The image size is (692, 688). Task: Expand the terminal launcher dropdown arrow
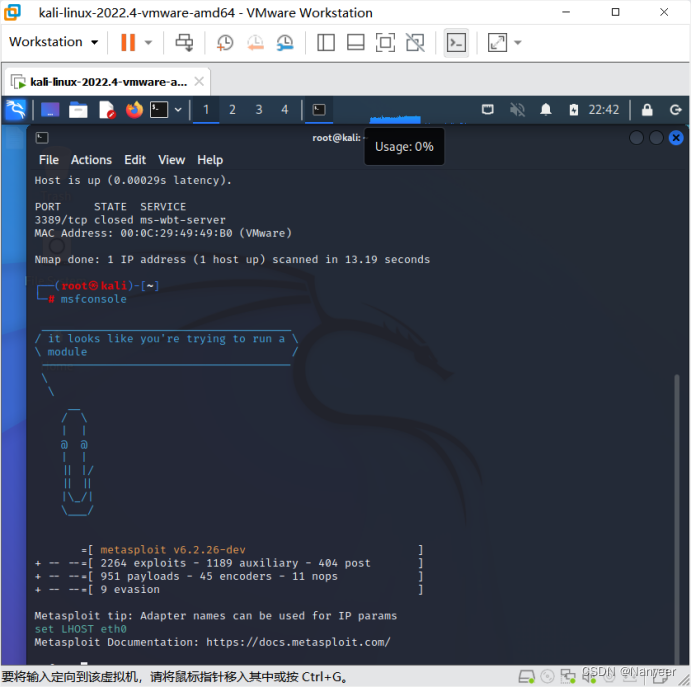click(x=178, y=109)
